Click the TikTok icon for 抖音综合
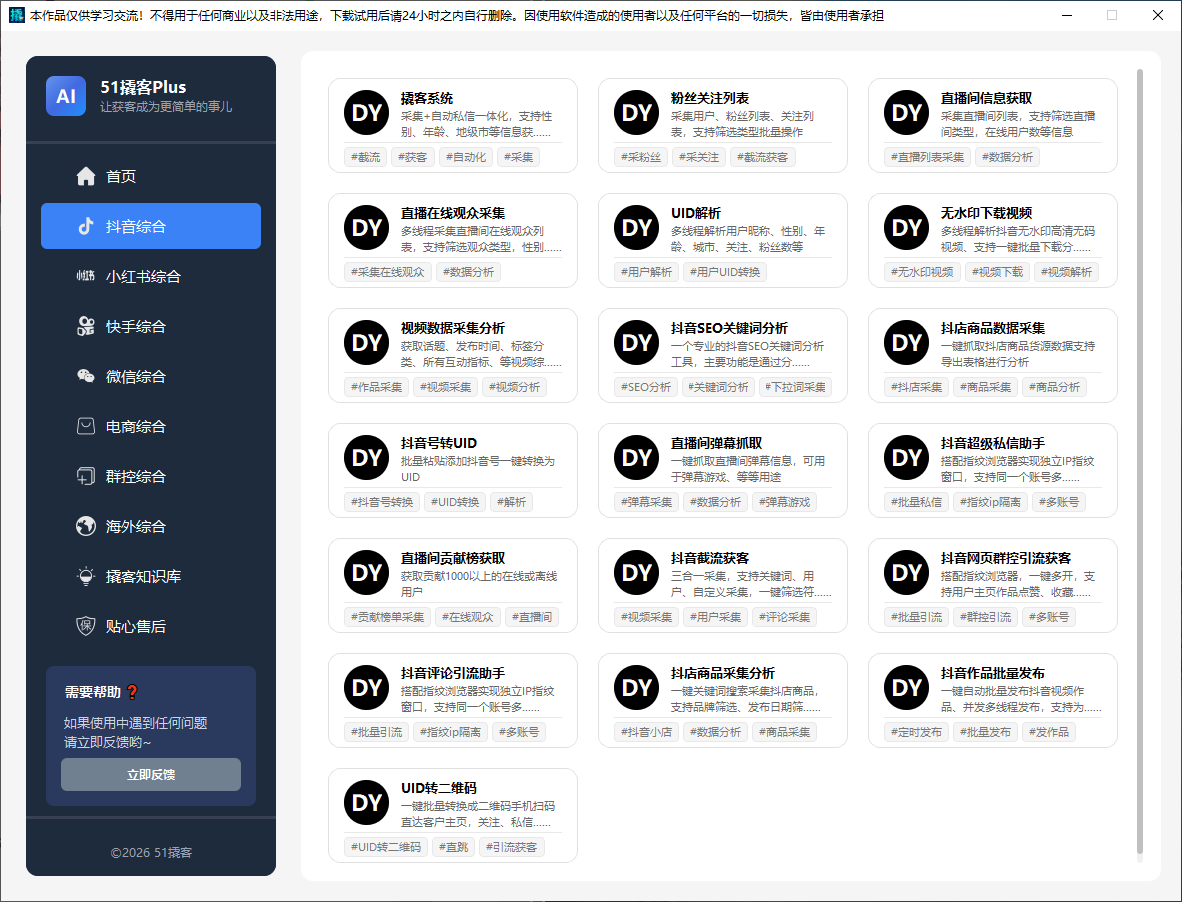1182x902 pixels. [x=86, y=226]
